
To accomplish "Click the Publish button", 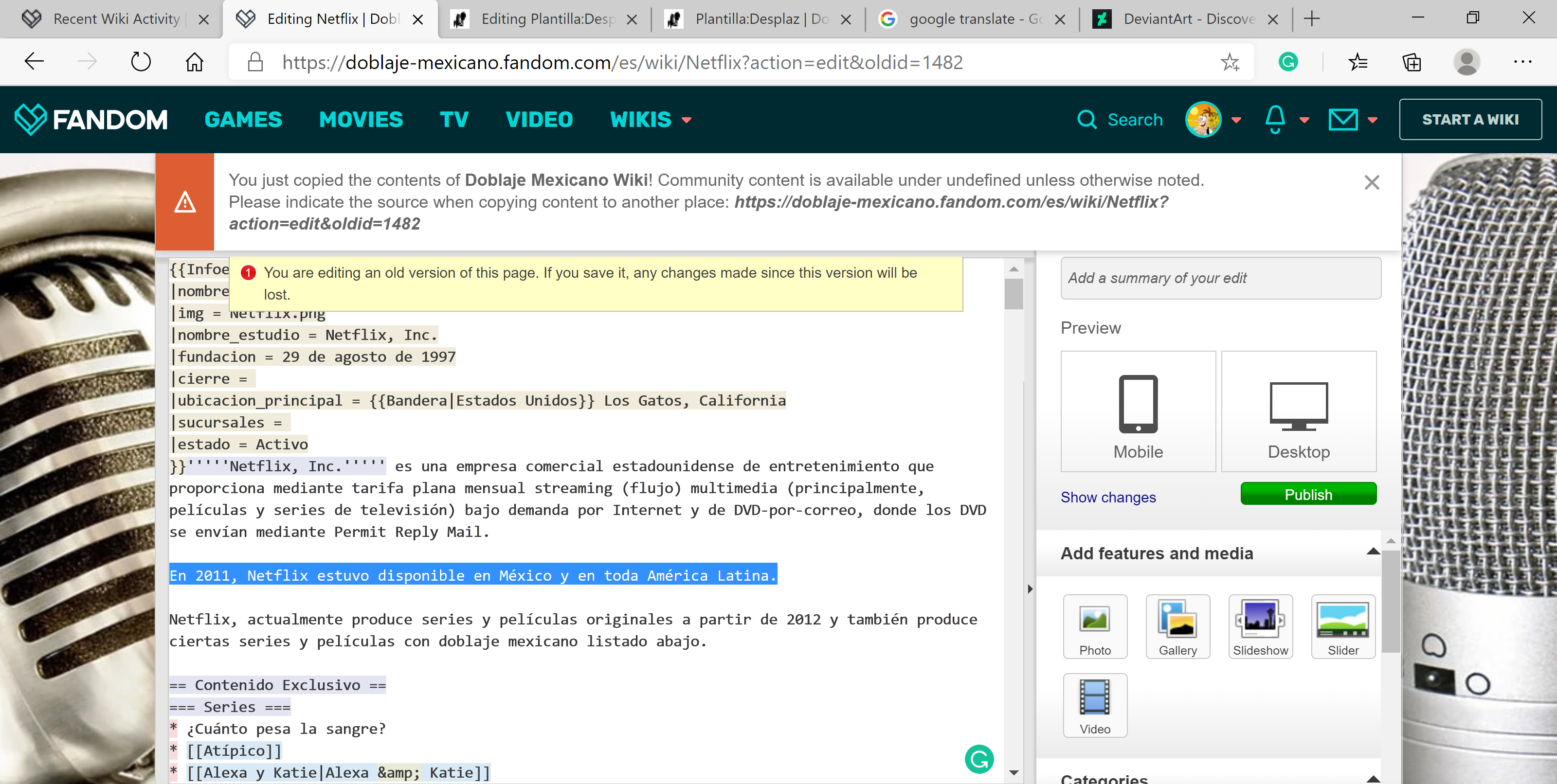I will pos(1308,494).
